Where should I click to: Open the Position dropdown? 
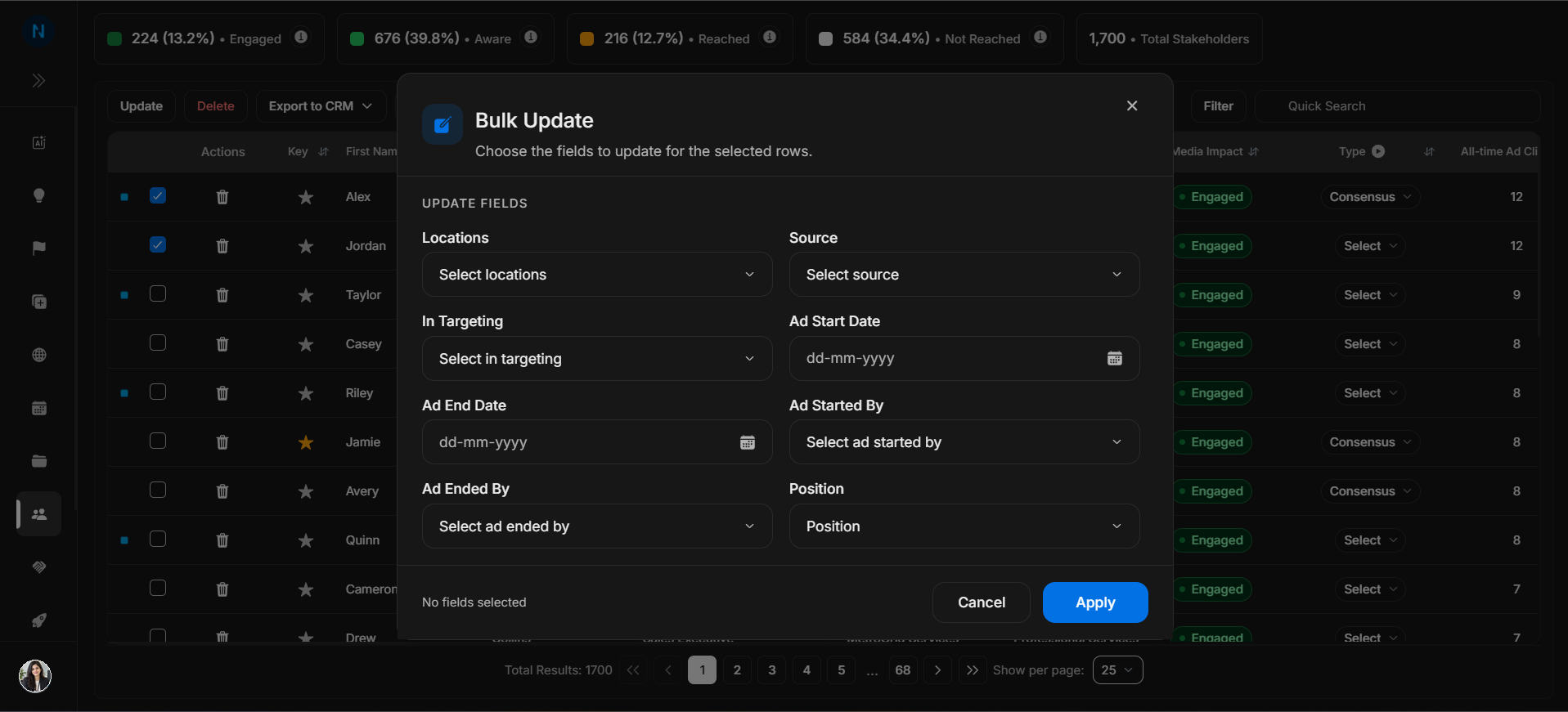[x=964, y=526]
